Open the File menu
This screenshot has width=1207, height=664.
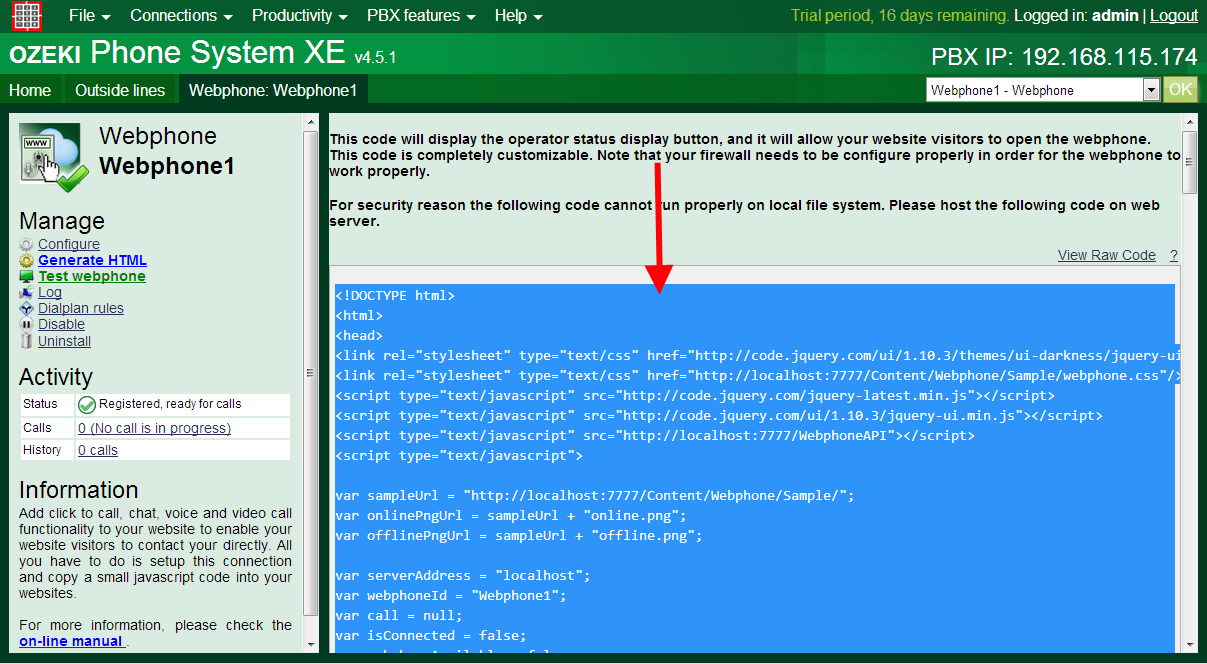click(x=89, y=16)
